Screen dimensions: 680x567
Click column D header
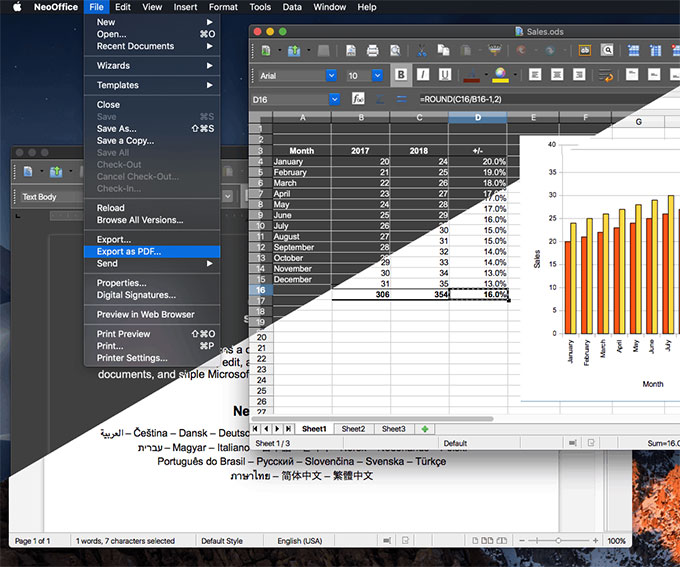(x=478, y=117)
